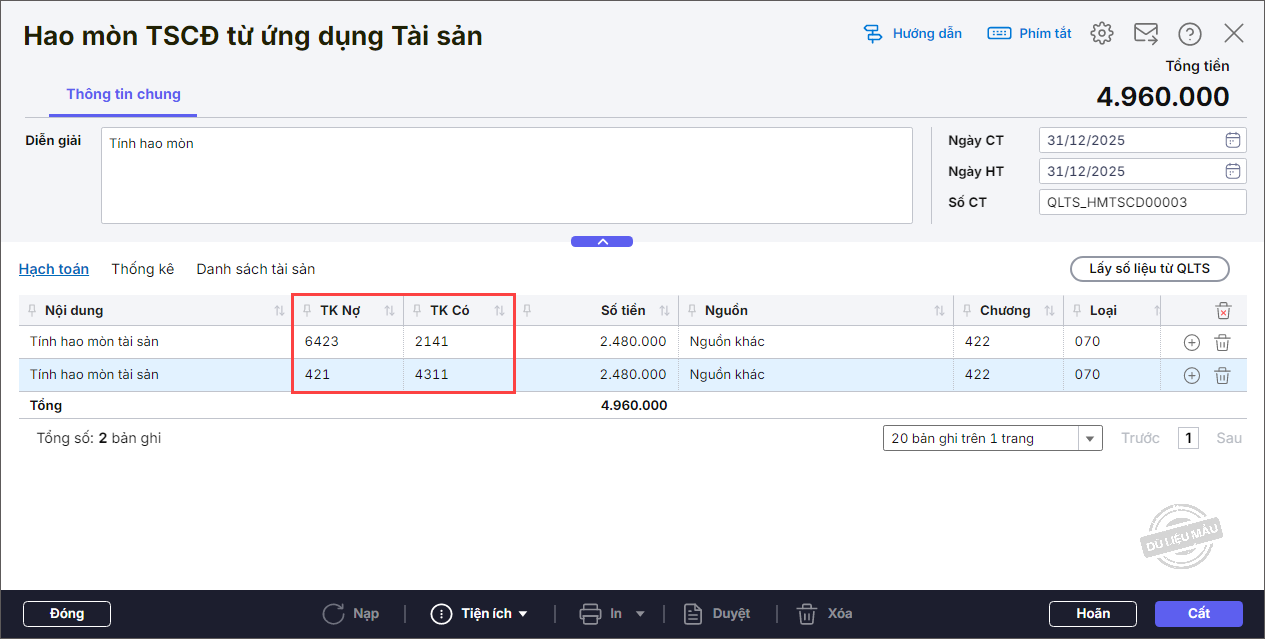This screenshot has width=1265, height=639.
Task: Go to previous page Trước
Action: pyautogui.click(x=1140, y=438)
